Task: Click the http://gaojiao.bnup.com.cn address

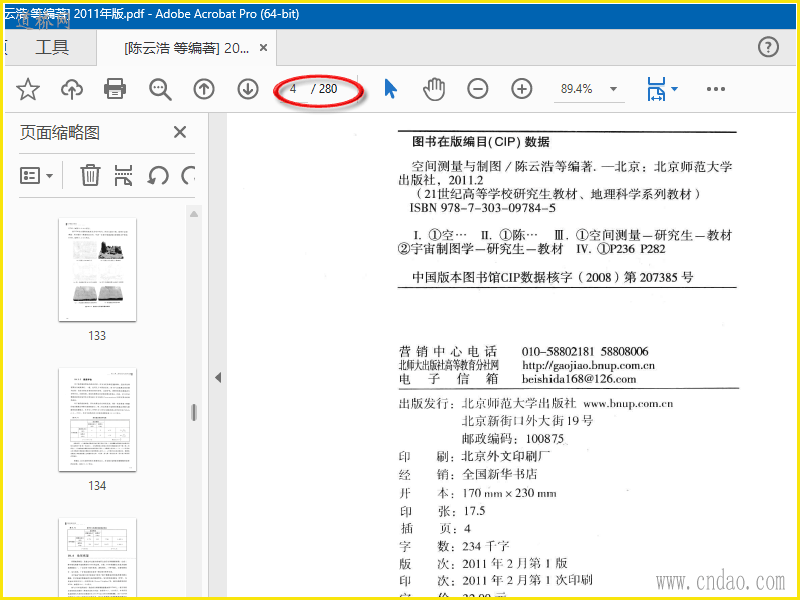Action: [588, 365]
